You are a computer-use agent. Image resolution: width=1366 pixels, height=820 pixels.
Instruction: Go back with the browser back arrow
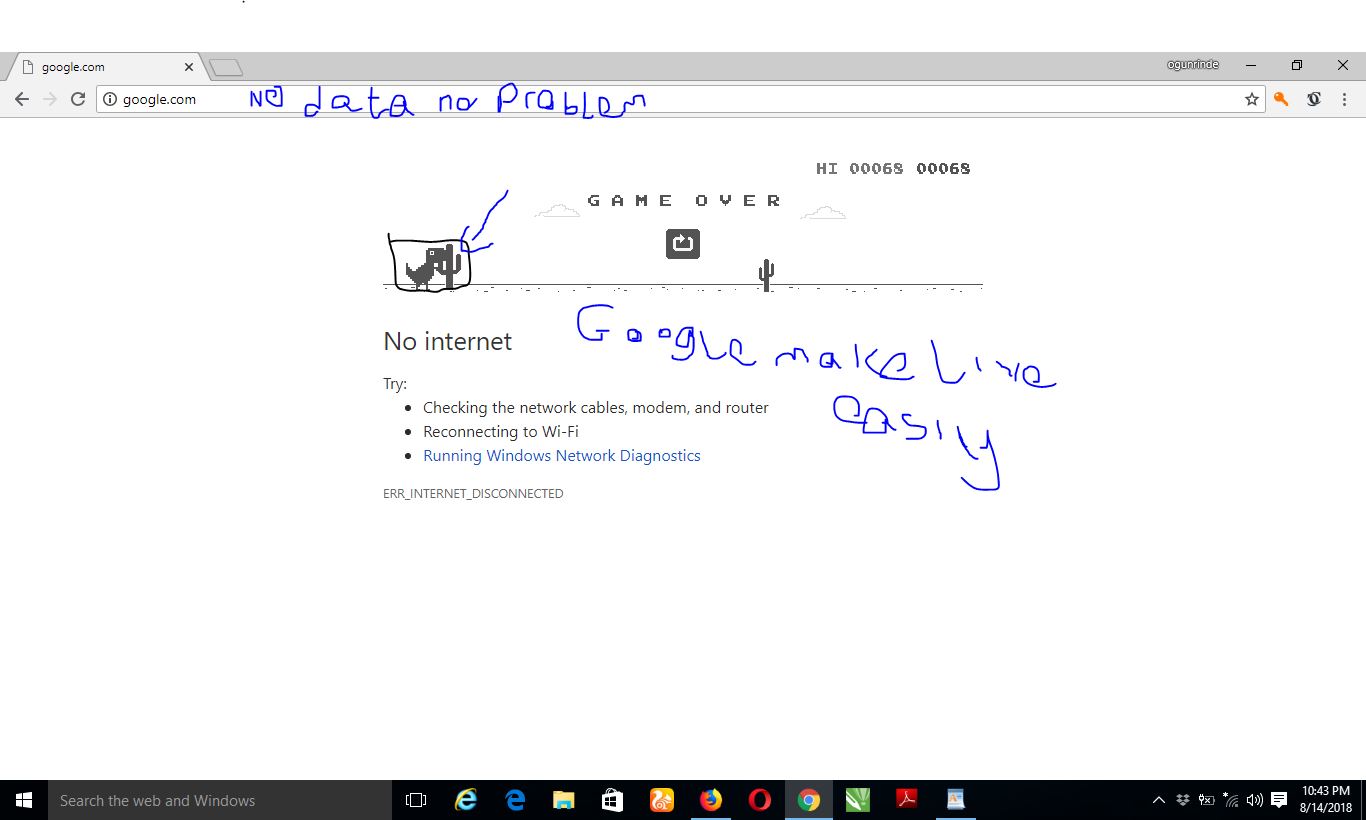[x=22, y=99]
